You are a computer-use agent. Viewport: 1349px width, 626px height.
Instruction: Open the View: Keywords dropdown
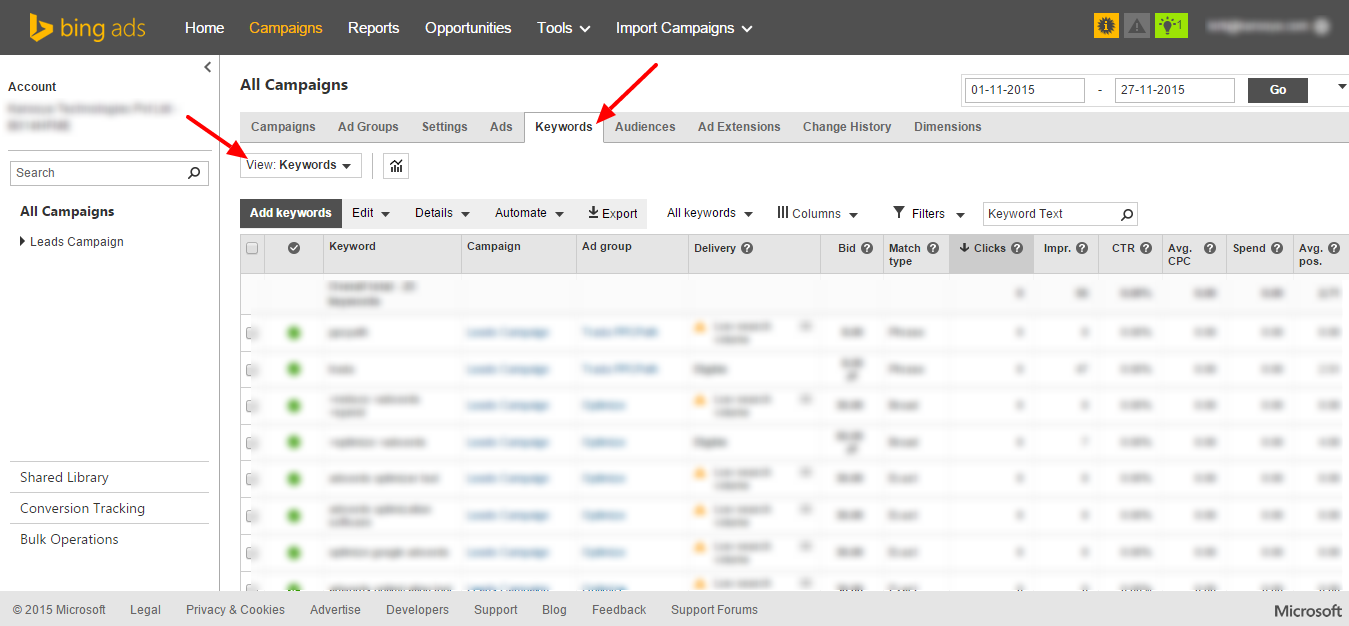(x=300, y=165)
